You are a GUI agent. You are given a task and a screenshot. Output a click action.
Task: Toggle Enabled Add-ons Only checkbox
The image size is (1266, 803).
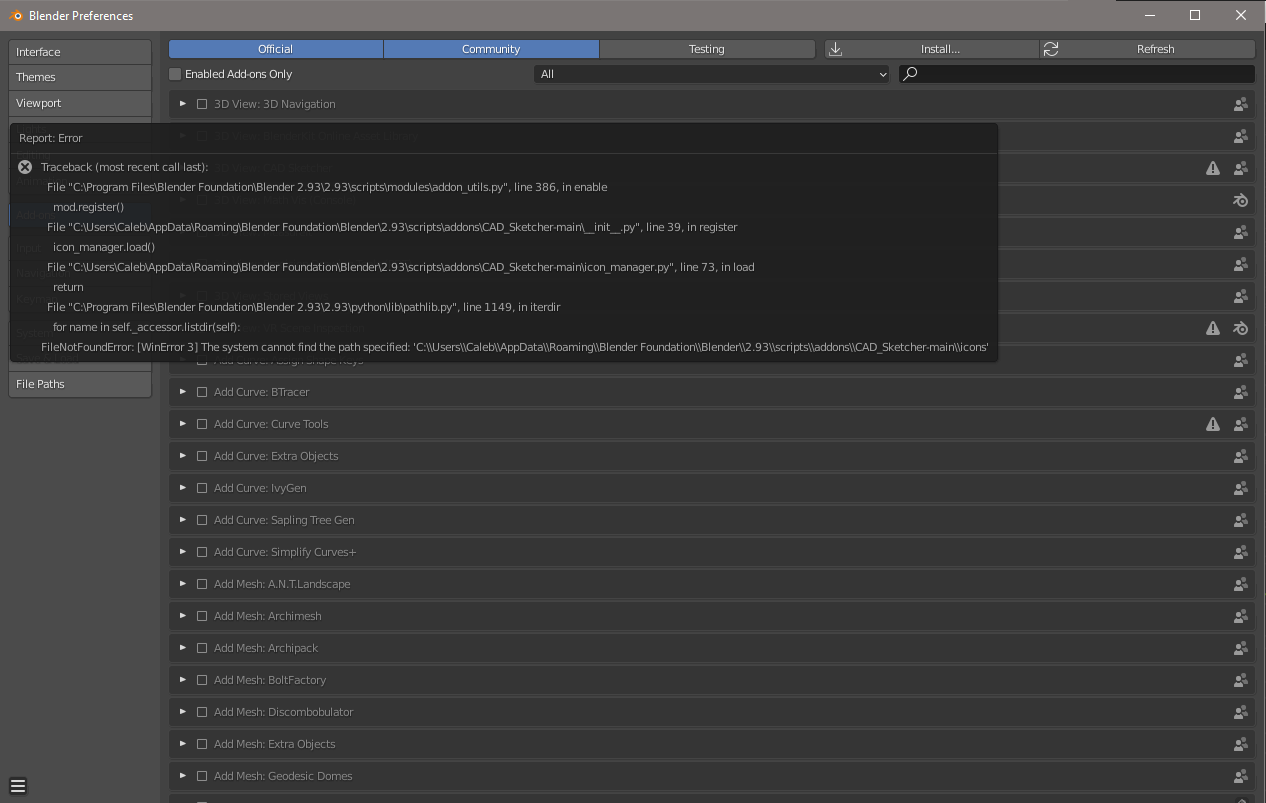pos(175,74)
